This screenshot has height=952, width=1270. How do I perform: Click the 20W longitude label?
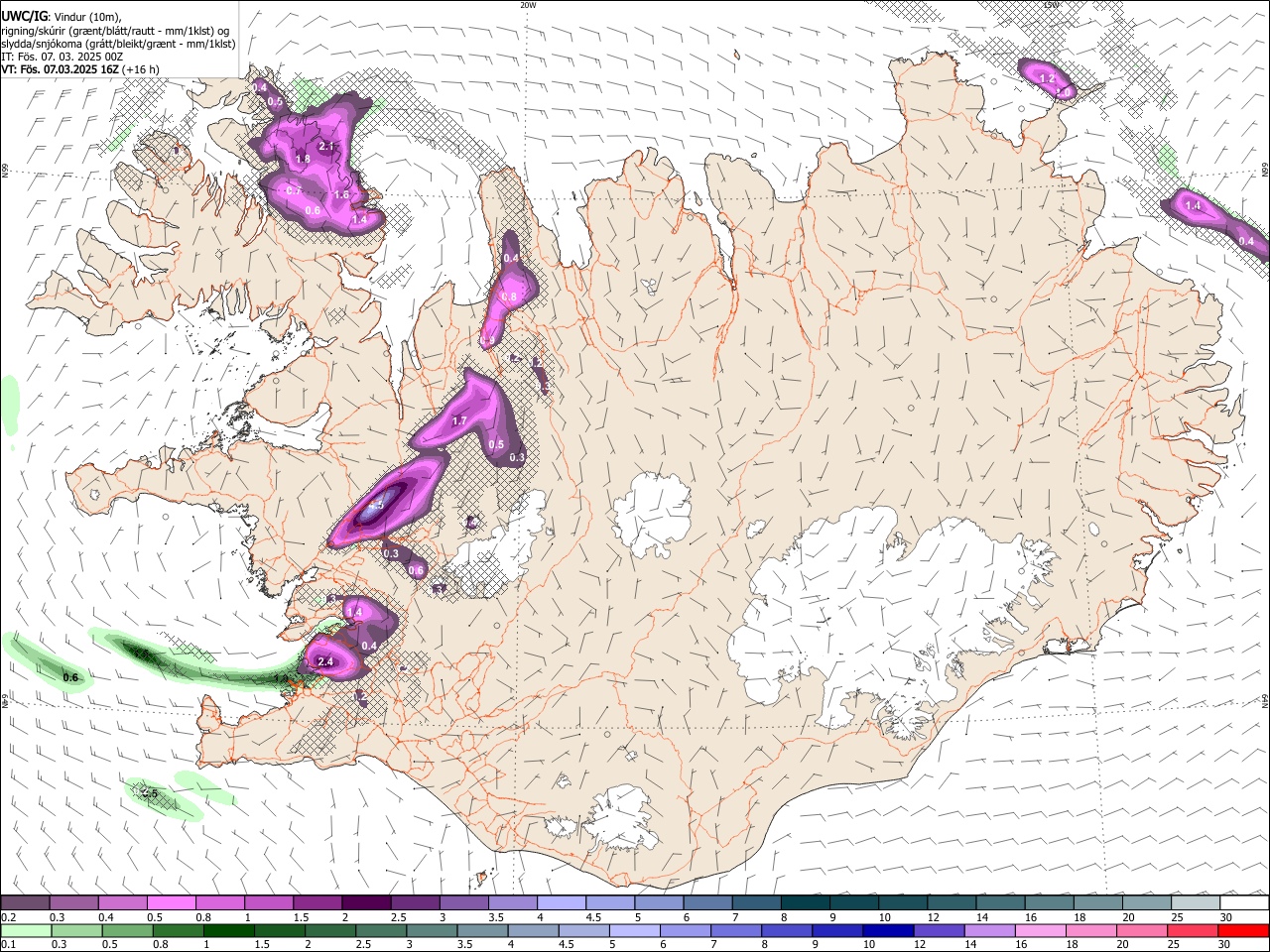(x=528, y=5)
